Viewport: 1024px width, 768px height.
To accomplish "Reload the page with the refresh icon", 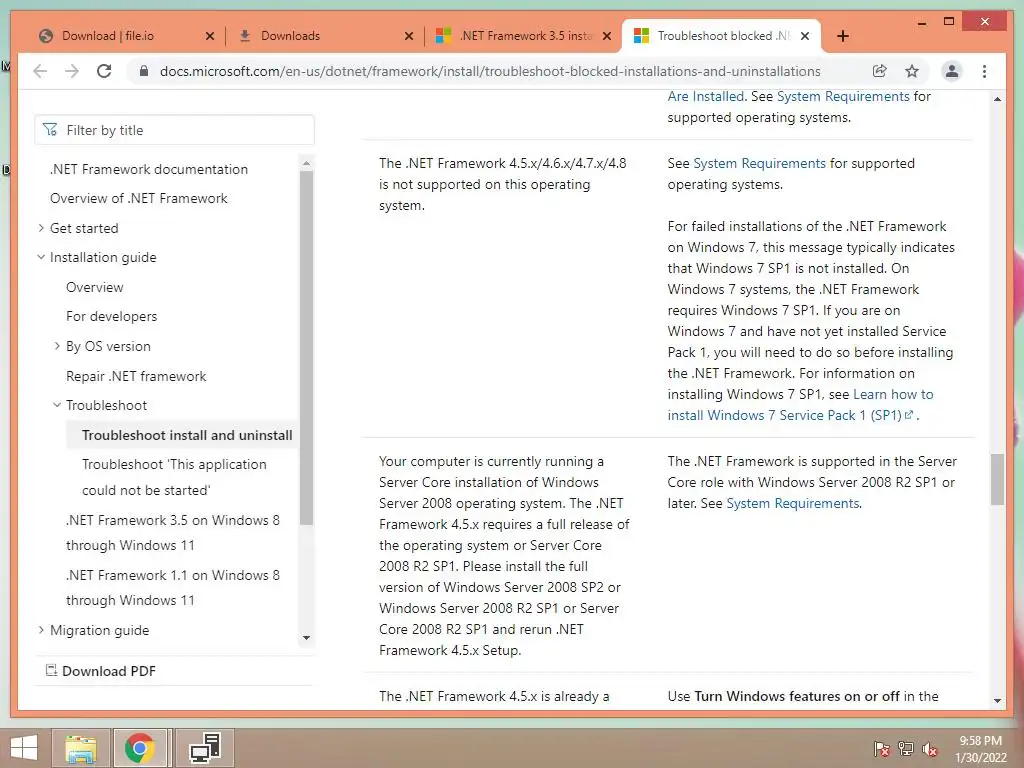I will [104, 71].
